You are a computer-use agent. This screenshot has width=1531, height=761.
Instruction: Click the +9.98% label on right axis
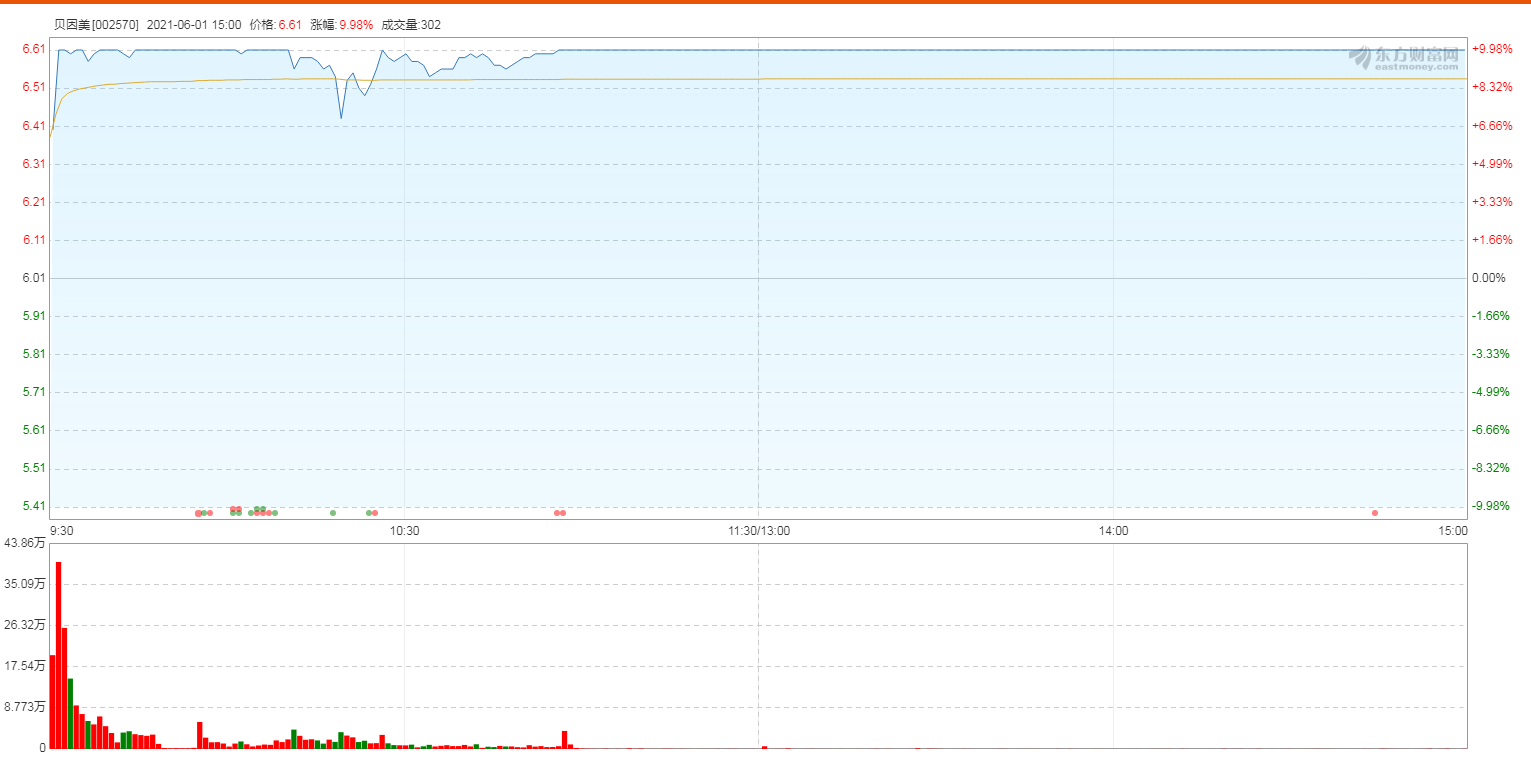(1491, 49)
